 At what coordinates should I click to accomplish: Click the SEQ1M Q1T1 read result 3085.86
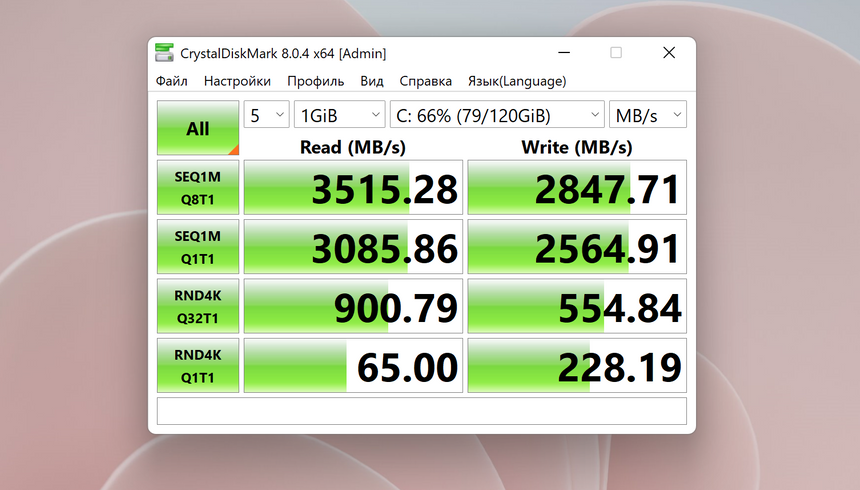pos(353,247)
